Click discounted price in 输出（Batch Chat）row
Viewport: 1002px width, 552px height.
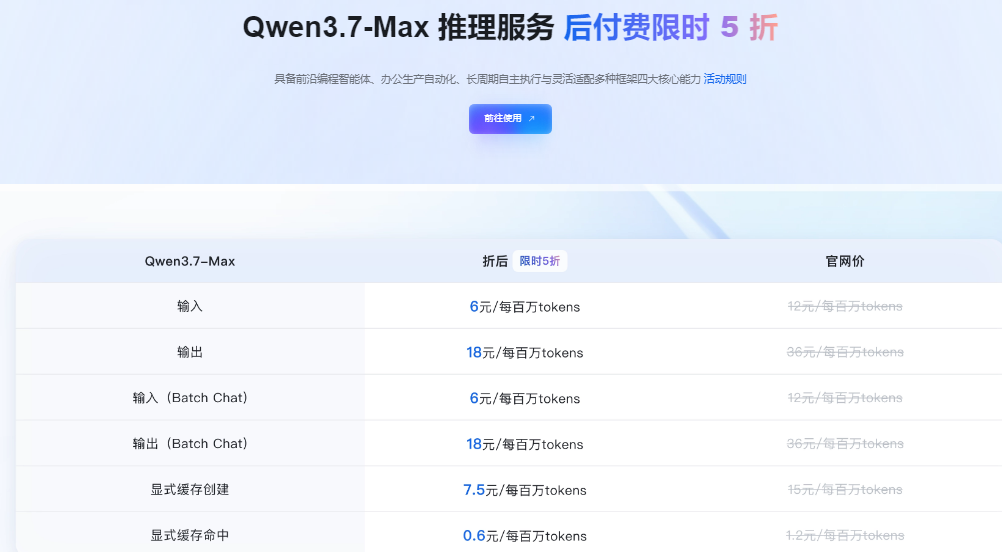coord(525,445)
